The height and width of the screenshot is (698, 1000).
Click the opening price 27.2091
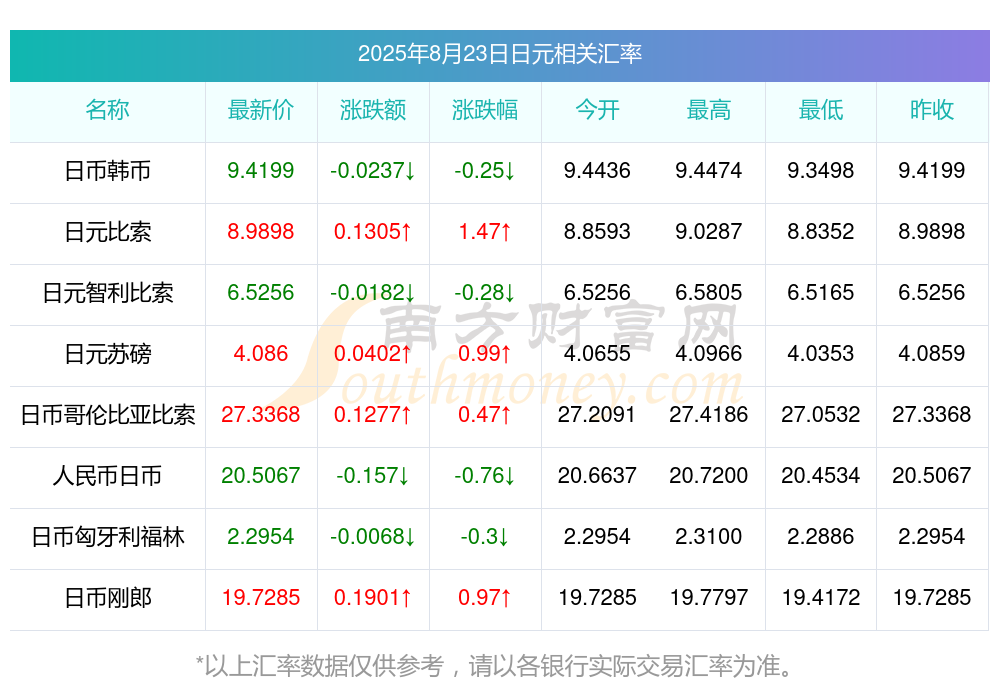597,415
